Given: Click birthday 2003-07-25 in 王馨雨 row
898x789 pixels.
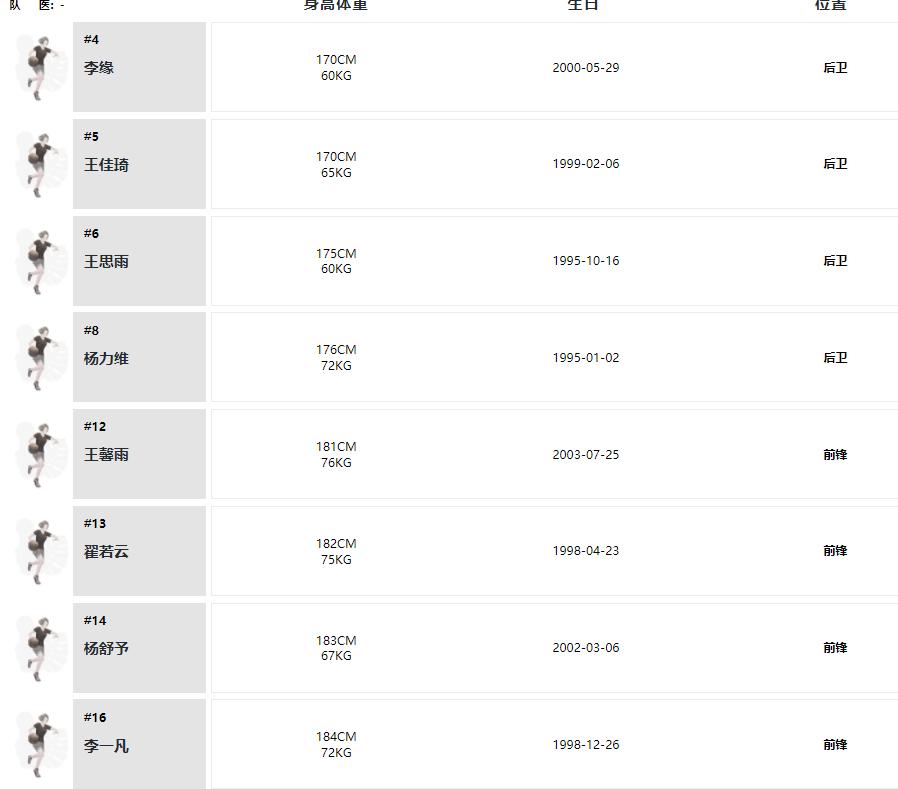Looking at the screenshot, I should click(586, 455).
